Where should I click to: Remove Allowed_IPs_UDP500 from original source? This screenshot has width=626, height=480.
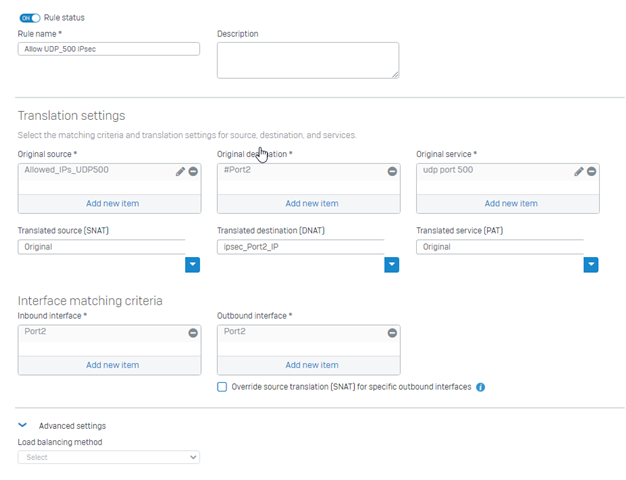coord(193,171)
